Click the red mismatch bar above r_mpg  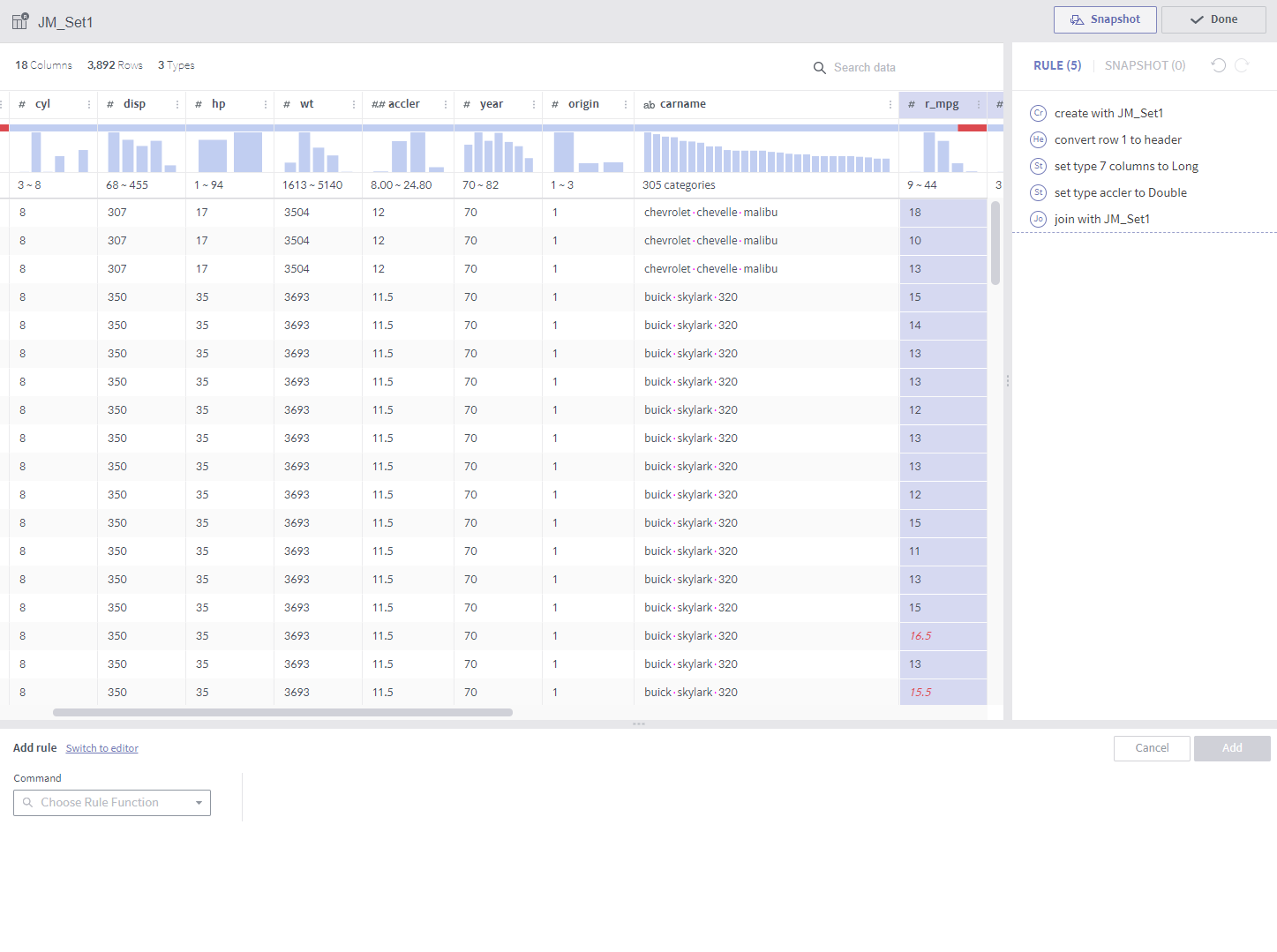click(x=972, y=128)
